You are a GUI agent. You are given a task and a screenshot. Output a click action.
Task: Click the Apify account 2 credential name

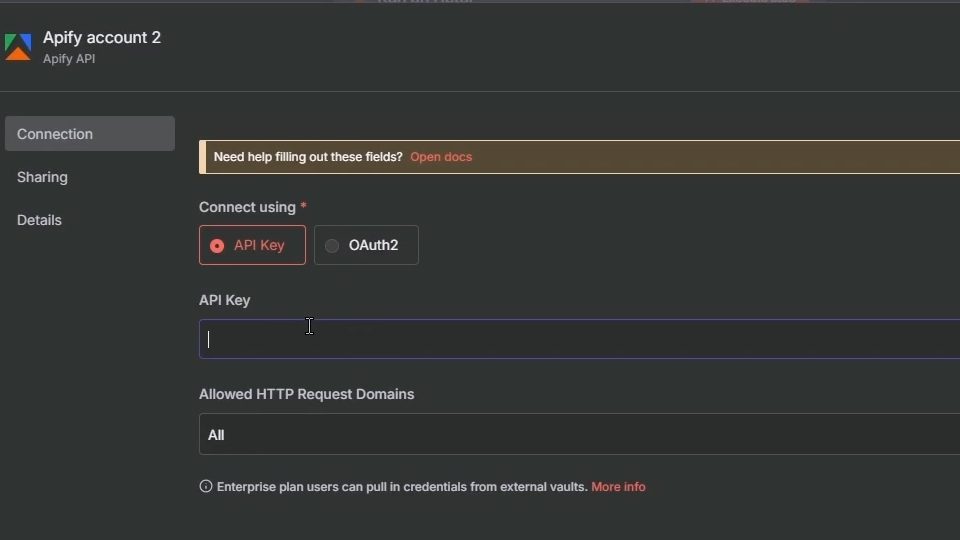tap(102, 38)
